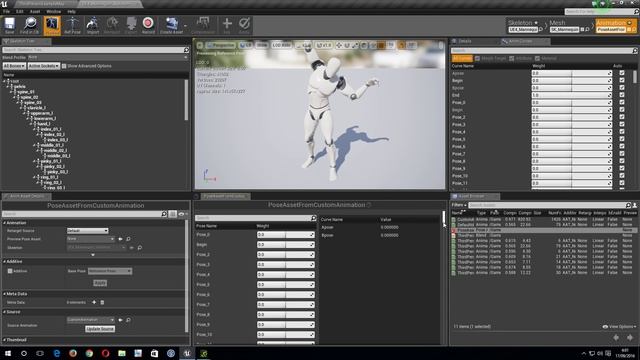The image size is (640, 360).
Task: Open Edge browser icon in taskbar
Action: [x=56, y=353]
